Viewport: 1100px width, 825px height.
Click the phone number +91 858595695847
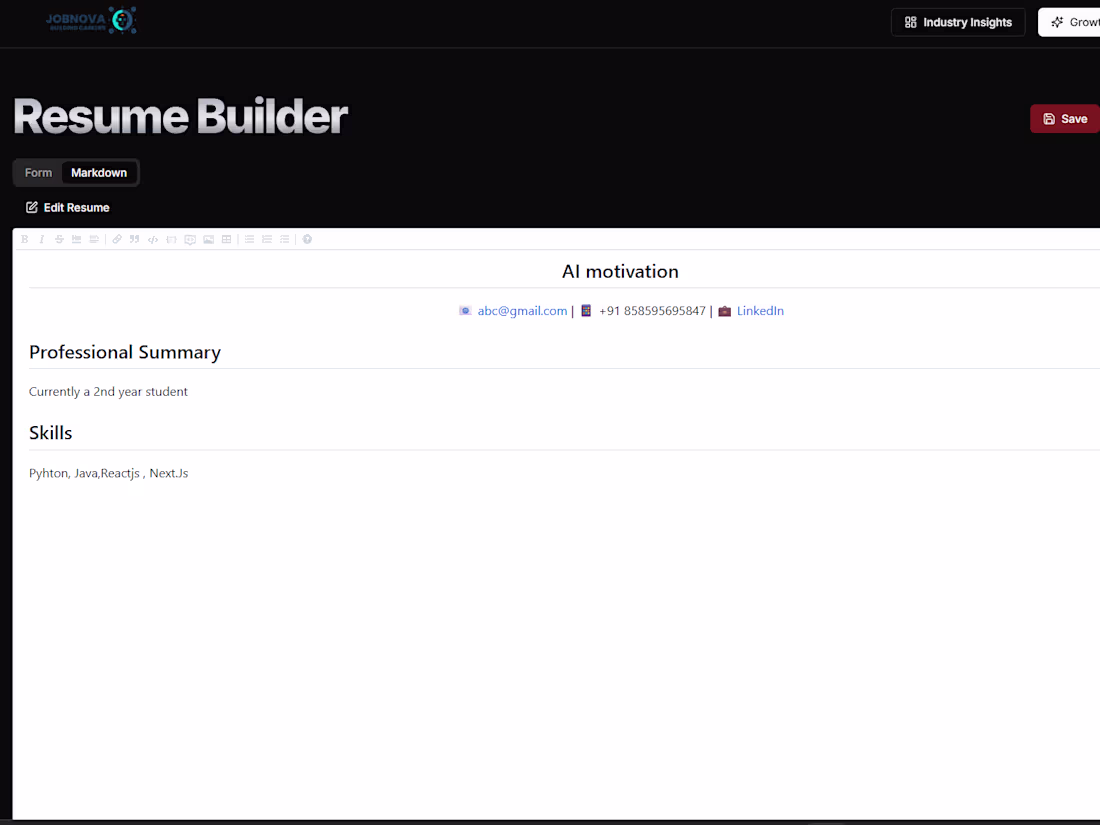652,311
